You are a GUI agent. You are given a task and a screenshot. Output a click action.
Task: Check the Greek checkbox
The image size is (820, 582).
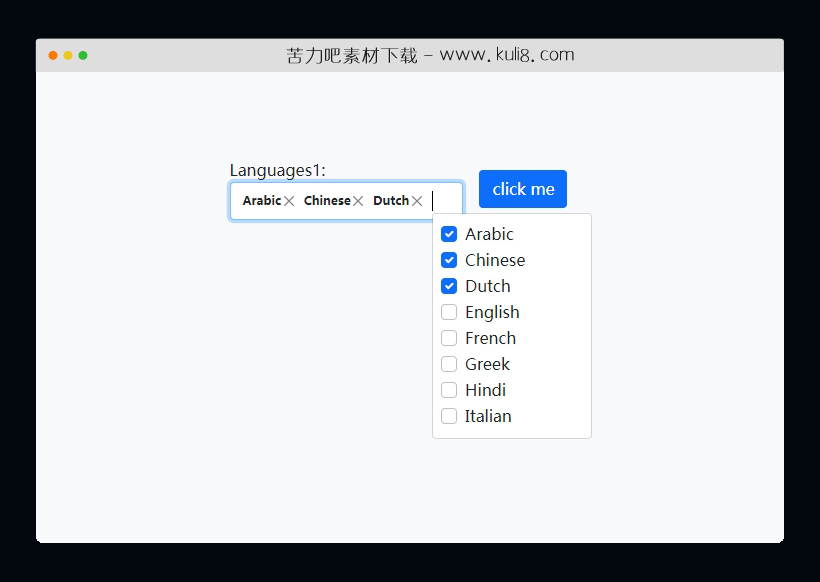point(449,364)
